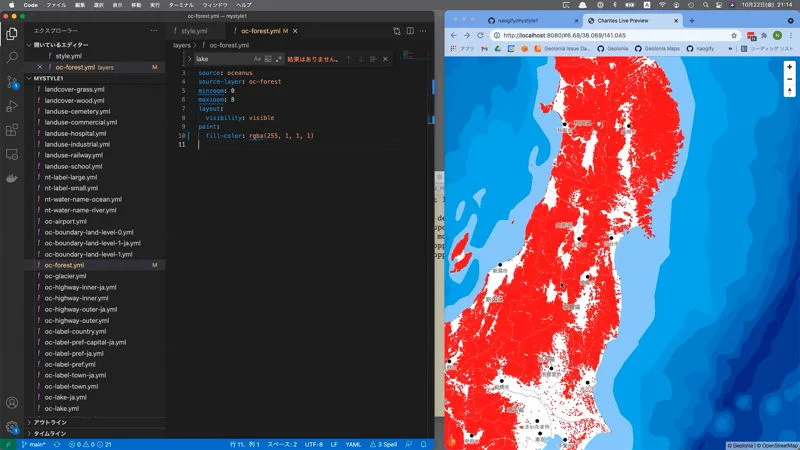Open oc-airport.yml in file tree
This screenshot has height=450, width=800.
tap(65, 221)
